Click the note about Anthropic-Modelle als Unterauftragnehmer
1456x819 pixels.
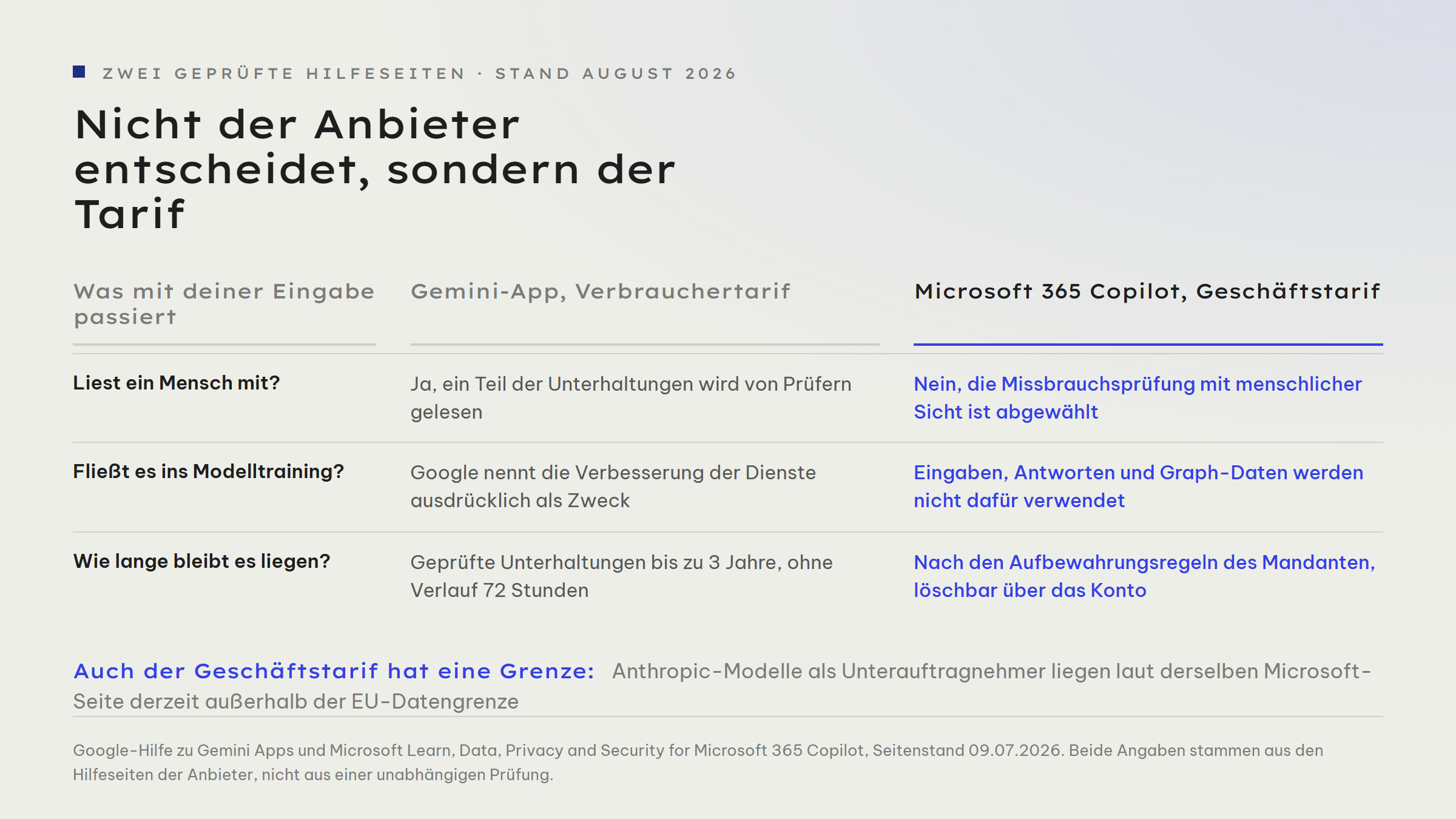722,686
